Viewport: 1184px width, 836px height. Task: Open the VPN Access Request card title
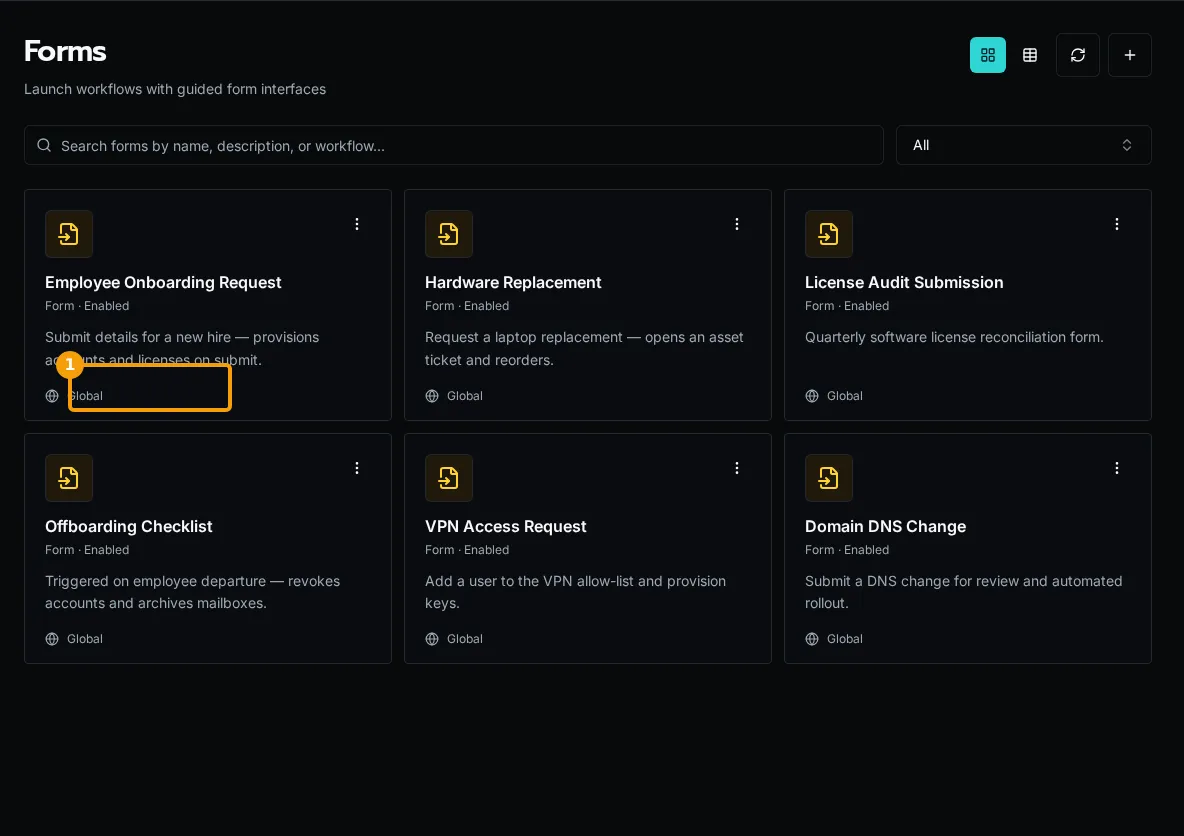click(505, 526)
